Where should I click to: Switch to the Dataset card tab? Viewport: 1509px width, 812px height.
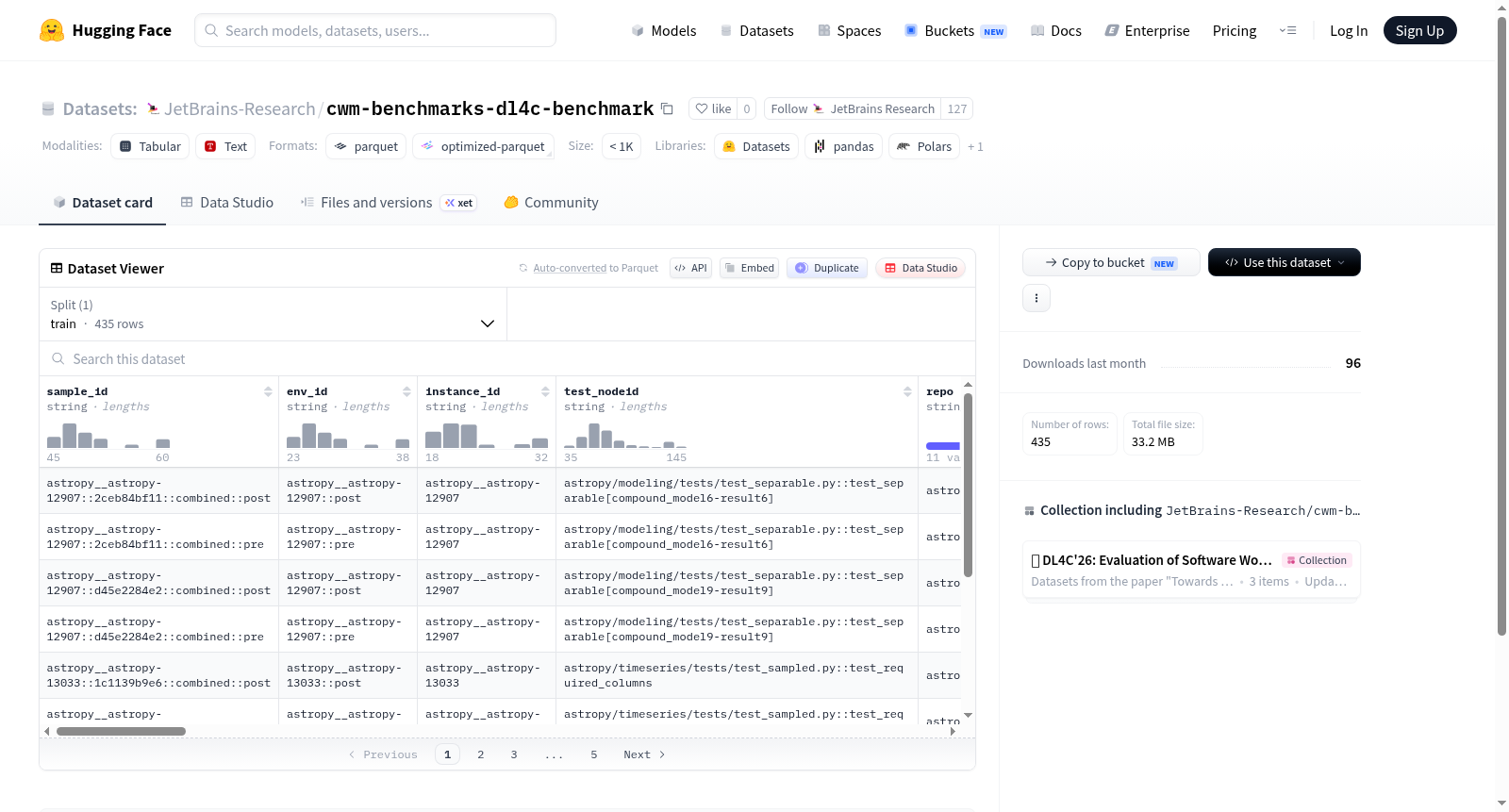[102, 202]
